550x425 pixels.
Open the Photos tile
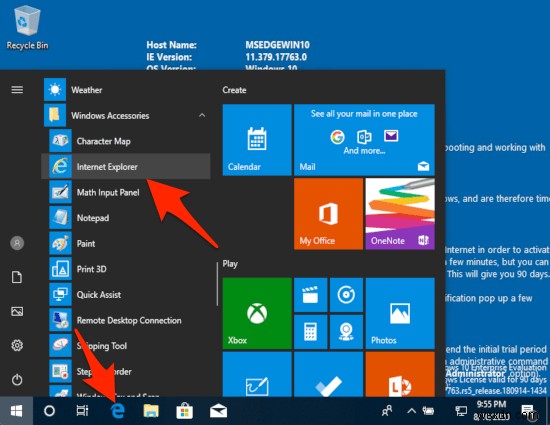pos(400,313)
